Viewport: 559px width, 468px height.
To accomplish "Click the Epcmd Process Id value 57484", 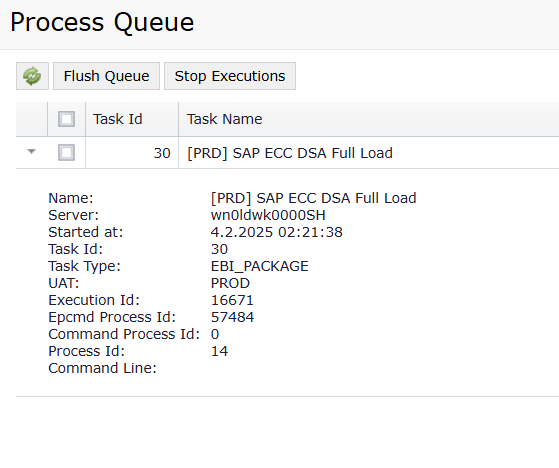I will point(232,317).
